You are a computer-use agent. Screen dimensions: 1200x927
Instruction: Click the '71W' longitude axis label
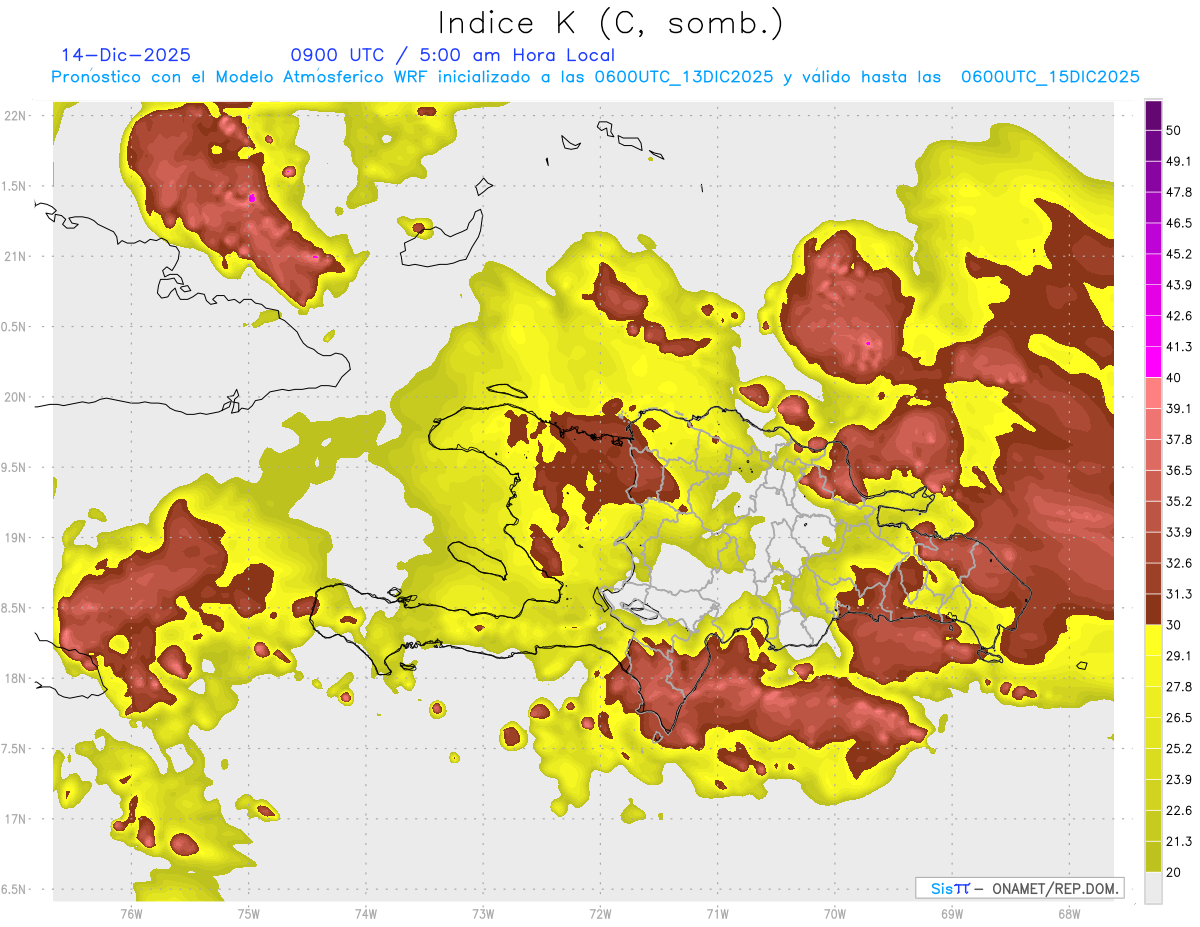pyautogui.click(x=717, y=914)
